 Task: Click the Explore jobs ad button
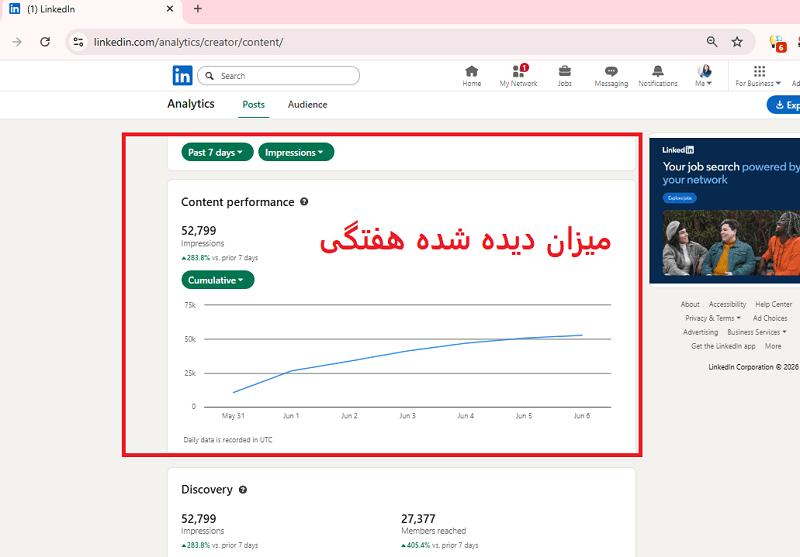(680, 198)
